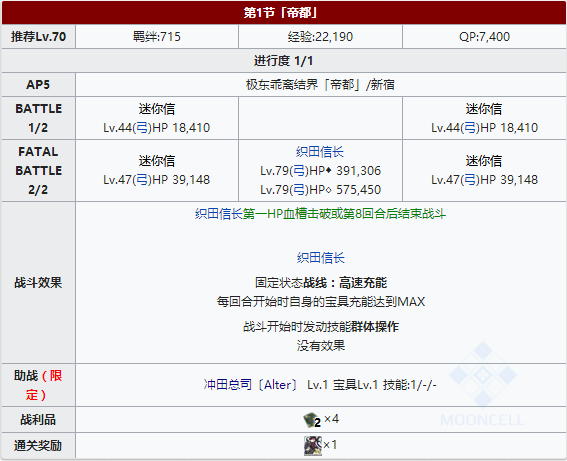This screenshot has height=461, width=567.
Task: Click the QP:7,400 cell
Action: (484, 37)
